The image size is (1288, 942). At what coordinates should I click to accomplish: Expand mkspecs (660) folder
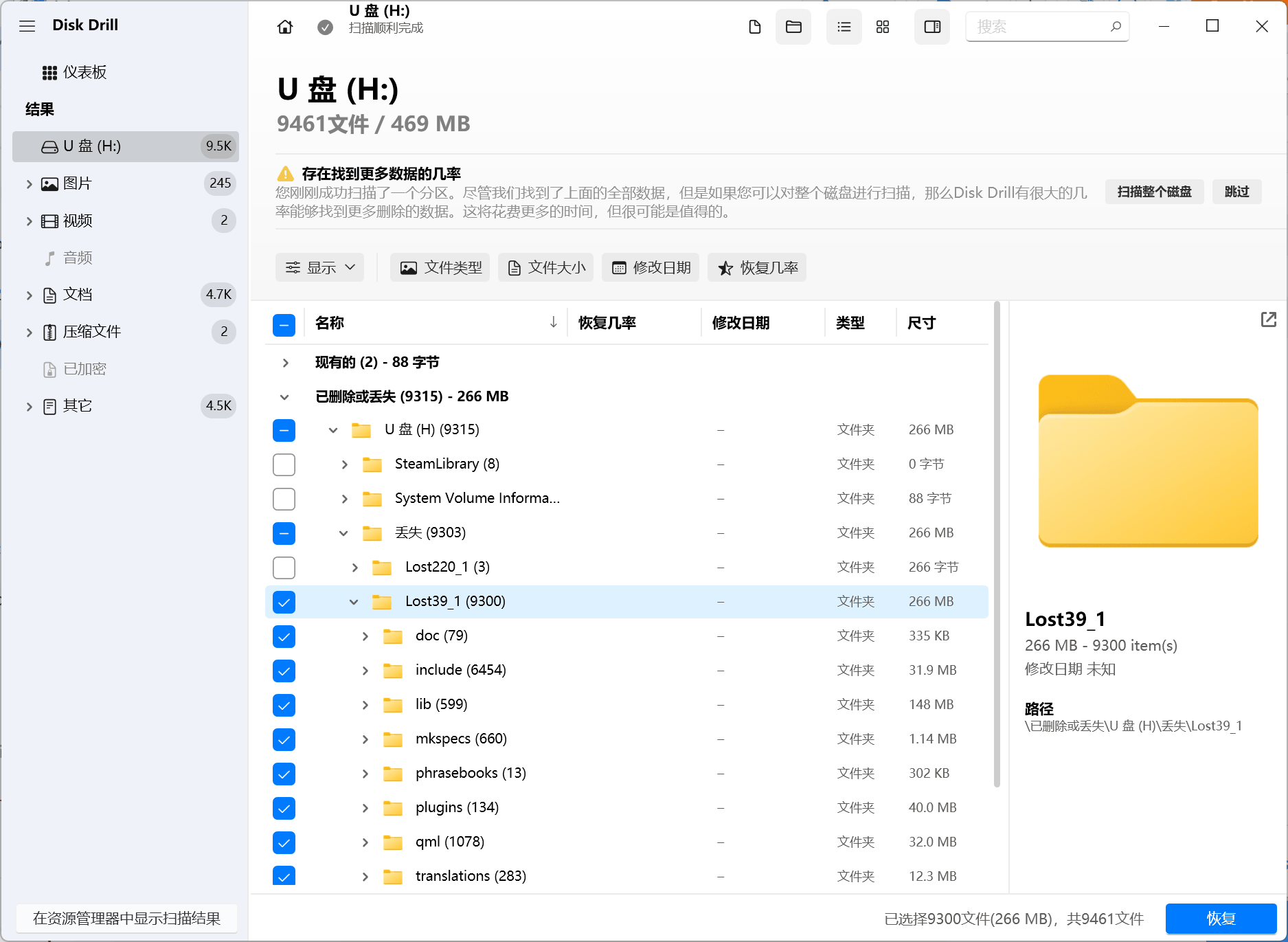(365, 739)
